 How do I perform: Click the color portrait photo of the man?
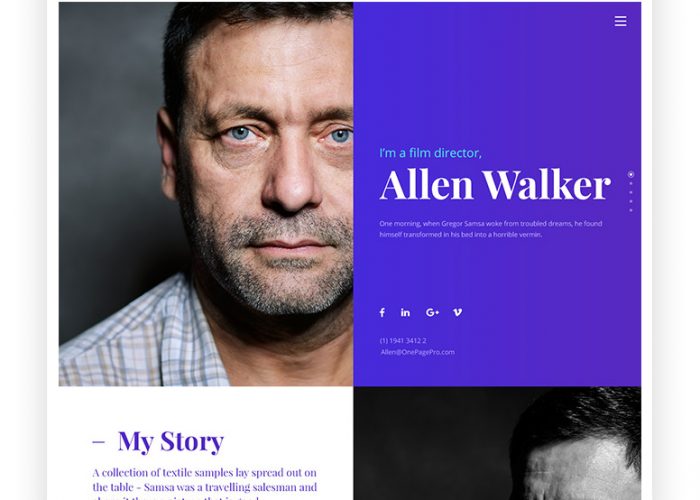pos(206,194)
